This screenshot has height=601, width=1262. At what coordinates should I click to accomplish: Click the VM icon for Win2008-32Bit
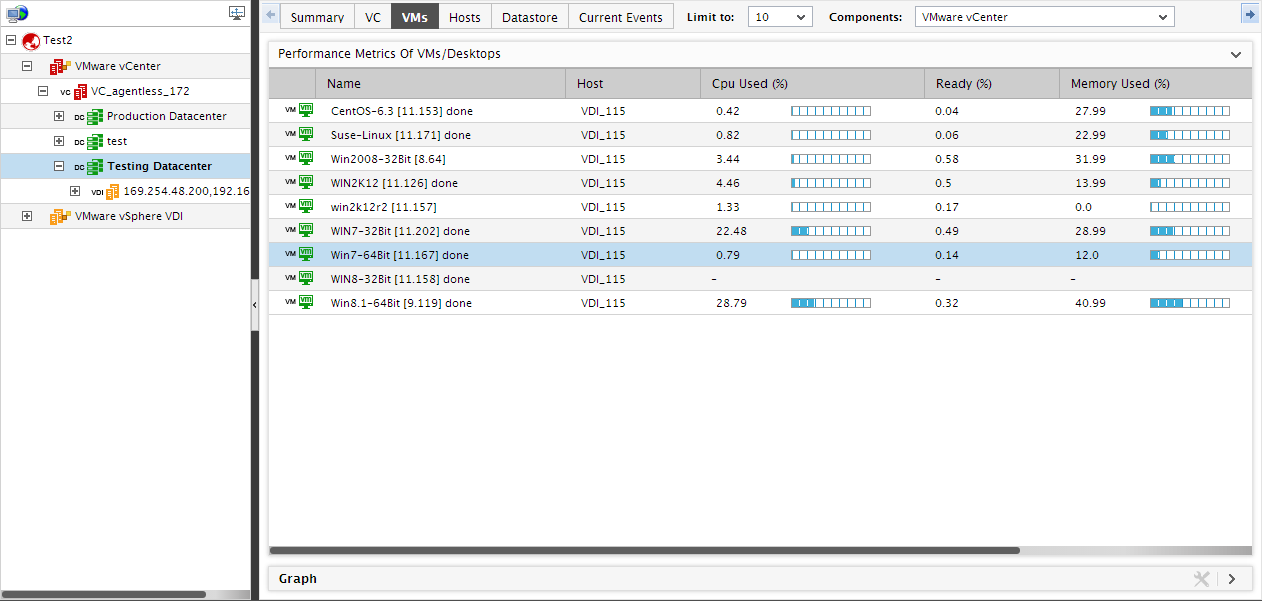[x=307, y=158]
